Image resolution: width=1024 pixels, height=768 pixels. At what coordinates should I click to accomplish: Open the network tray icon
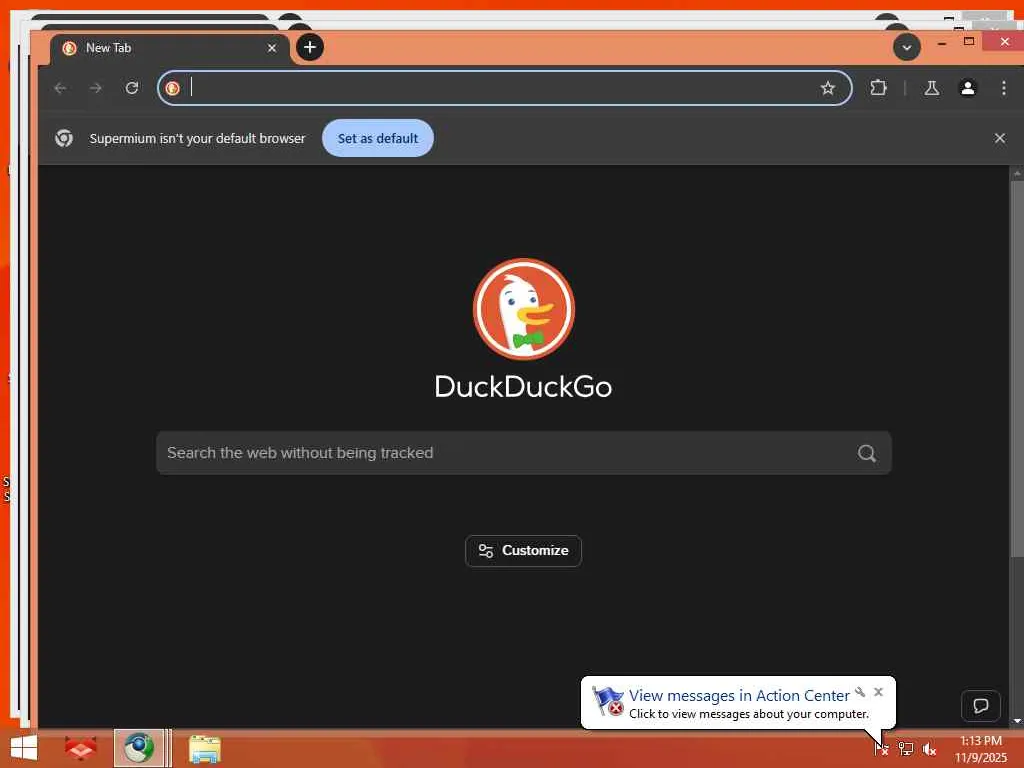pyautogui.click(x=905, y=748)
